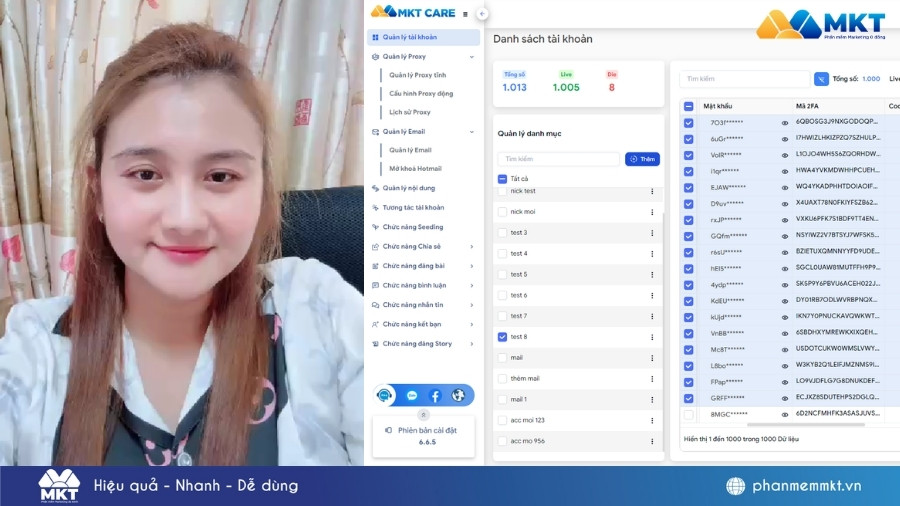Click the Tổng số count 1.013
The height and width of the screenshot is (506, 900).
click(x=514, y=88)
